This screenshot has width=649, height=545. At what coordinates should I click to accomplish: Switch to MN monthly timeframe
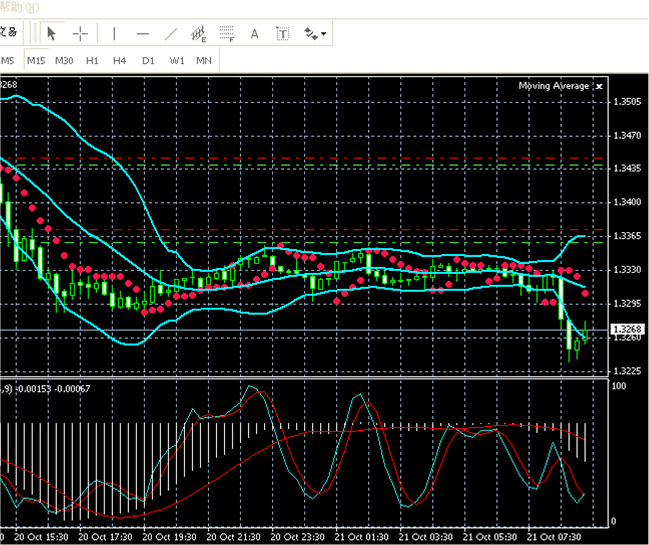204,61
